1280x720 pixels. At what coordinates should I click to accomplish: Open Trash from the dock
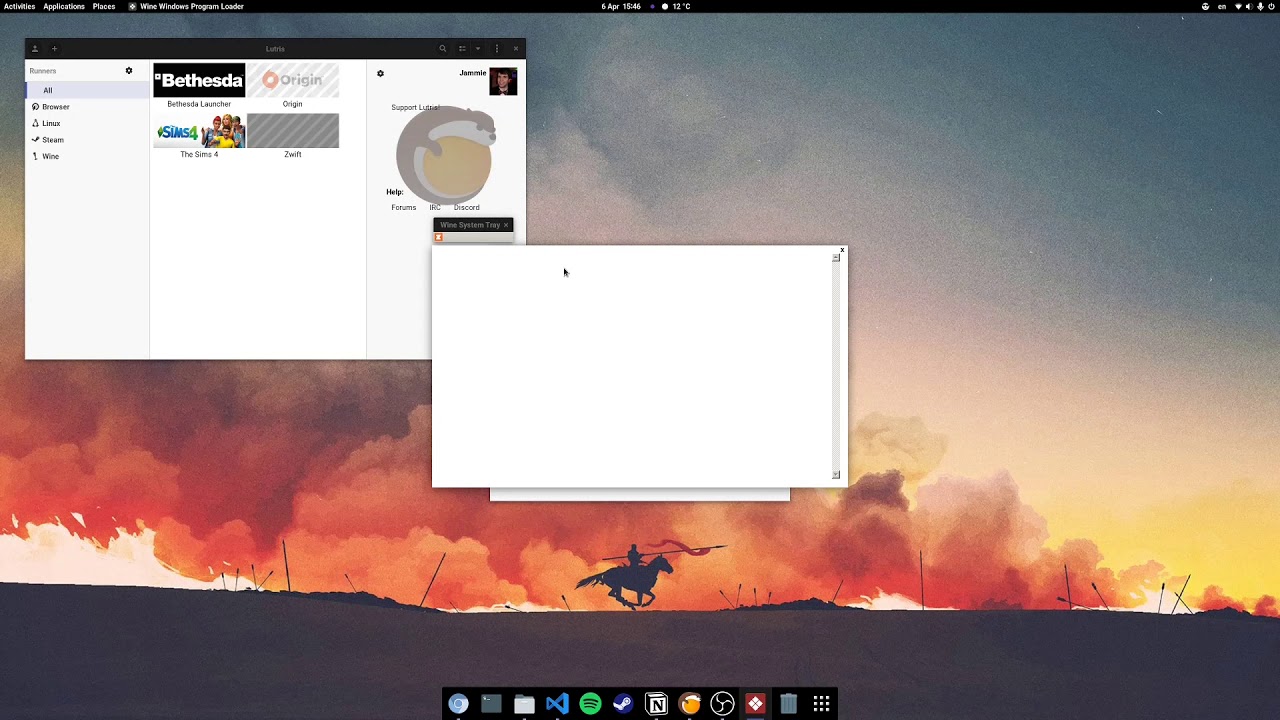[x=788, y=704]
